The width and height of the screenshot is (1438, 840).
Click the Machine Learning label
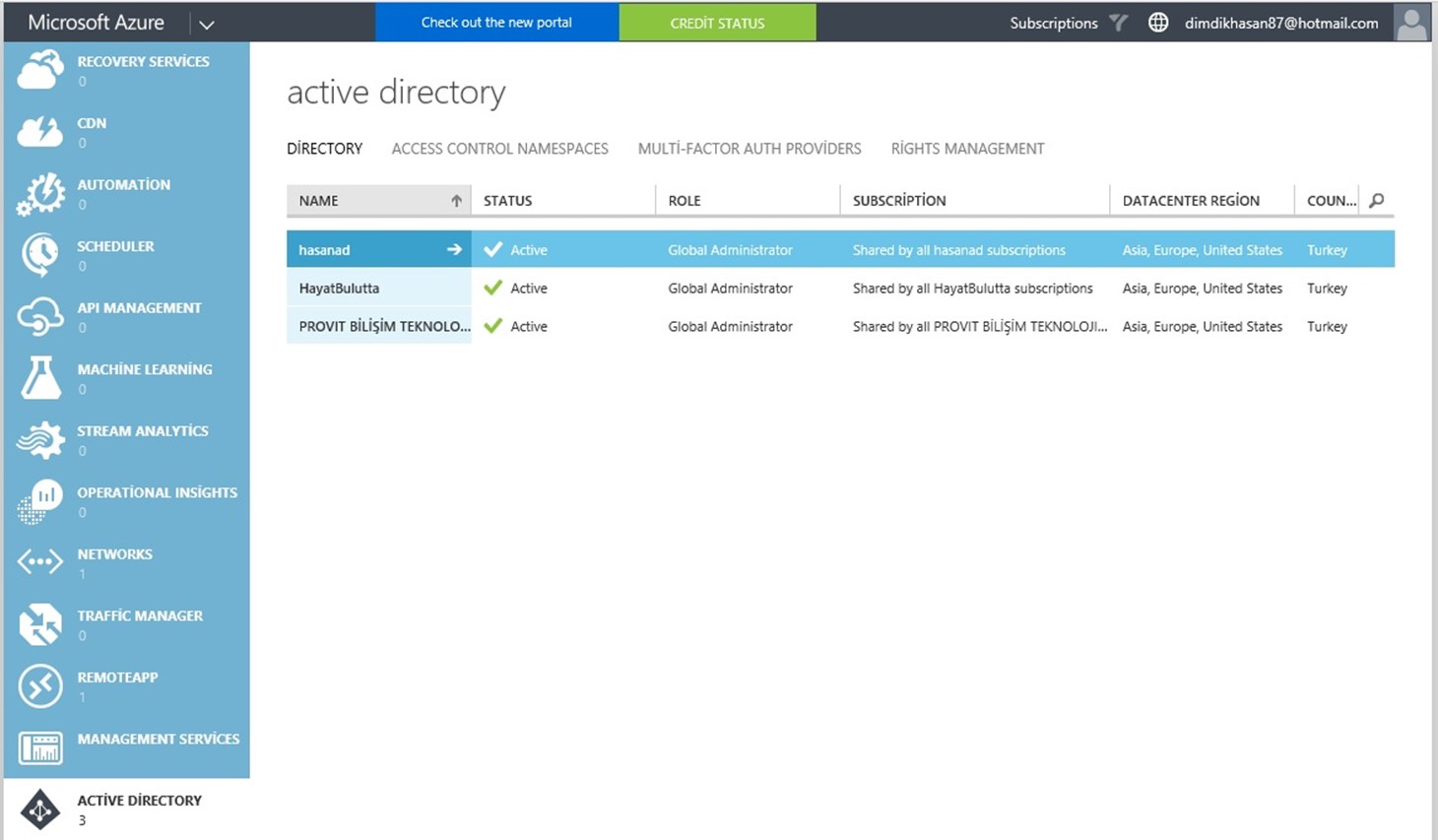[145, 369]
